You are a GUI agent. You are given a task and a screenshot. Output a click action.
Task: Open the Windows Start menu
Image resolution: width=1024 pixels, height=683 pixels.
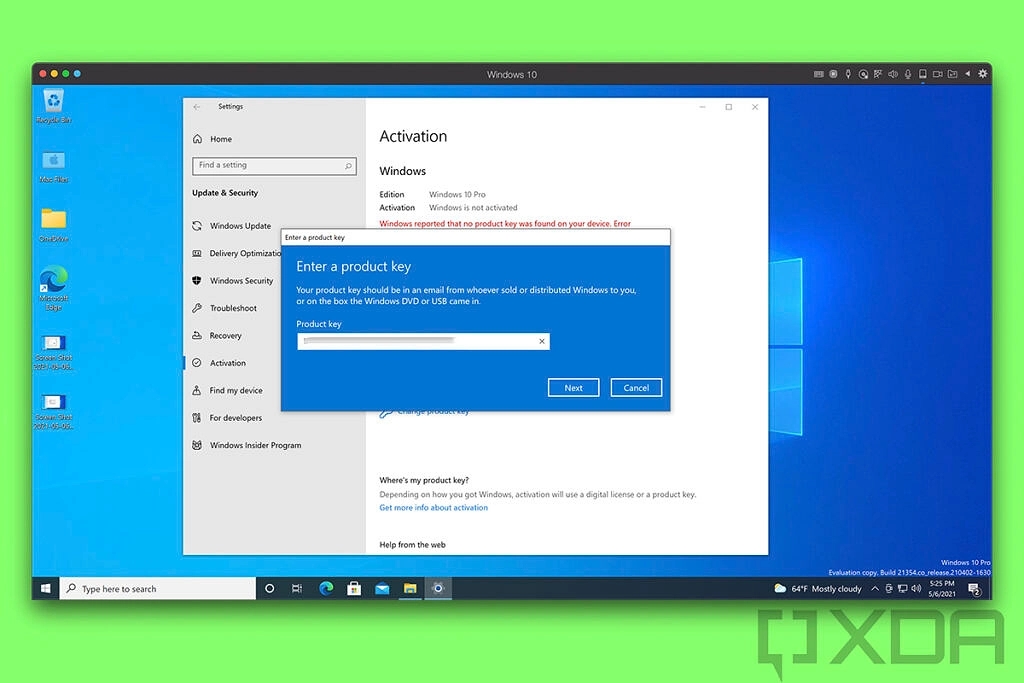(x=45, y=589)
